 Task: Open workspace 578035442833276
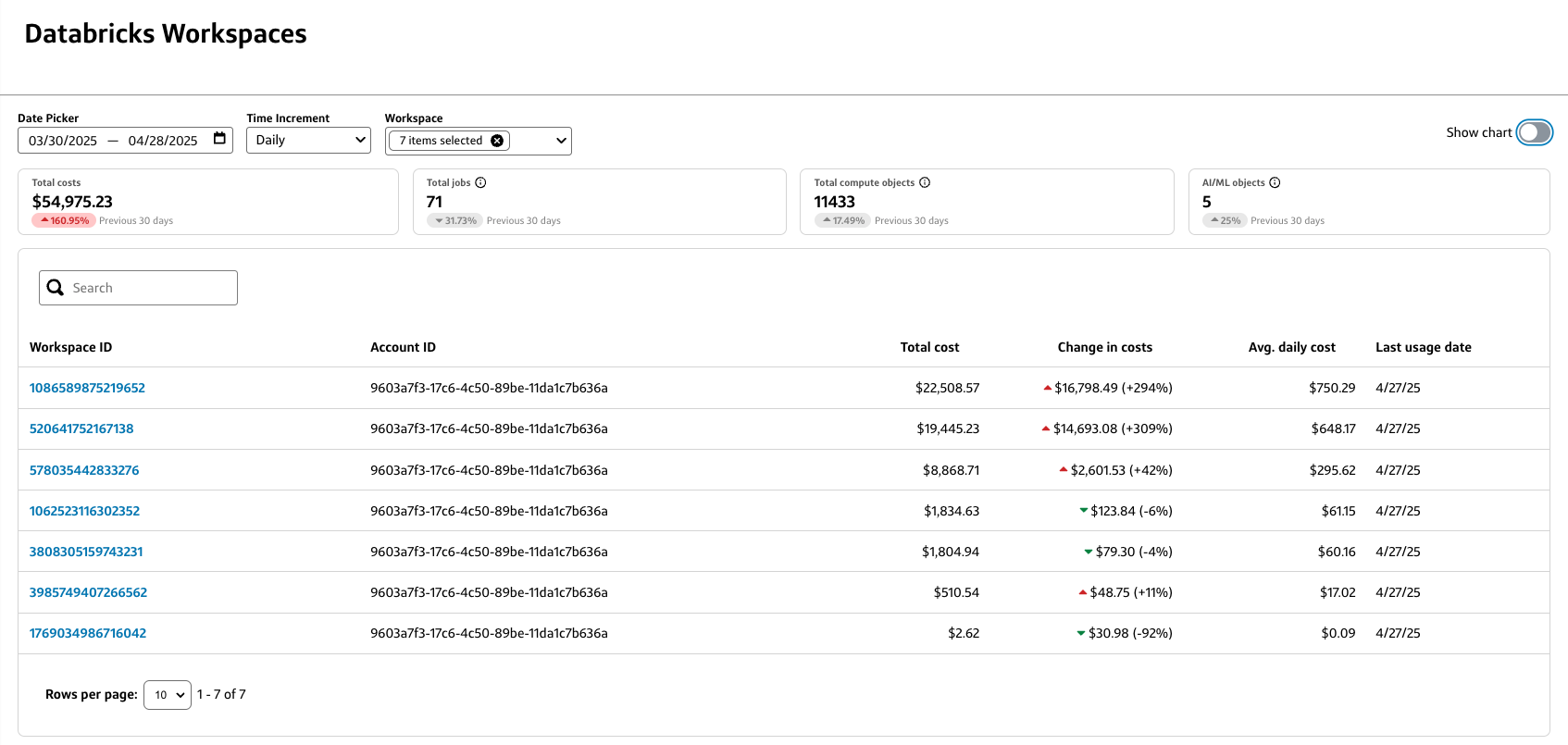coord(84,470)
